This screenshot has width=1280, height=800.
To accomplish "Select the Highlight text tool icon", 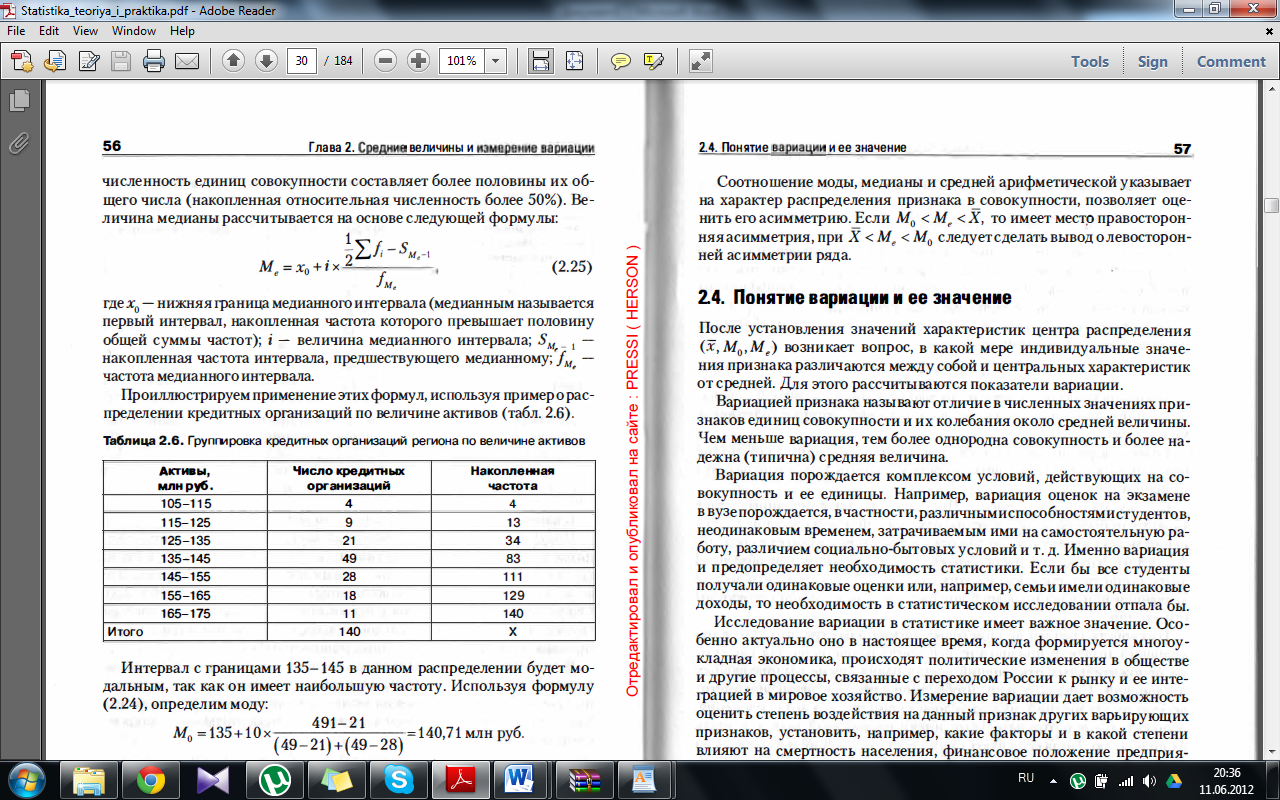I will pyautogui.click(x=654, y=61).
